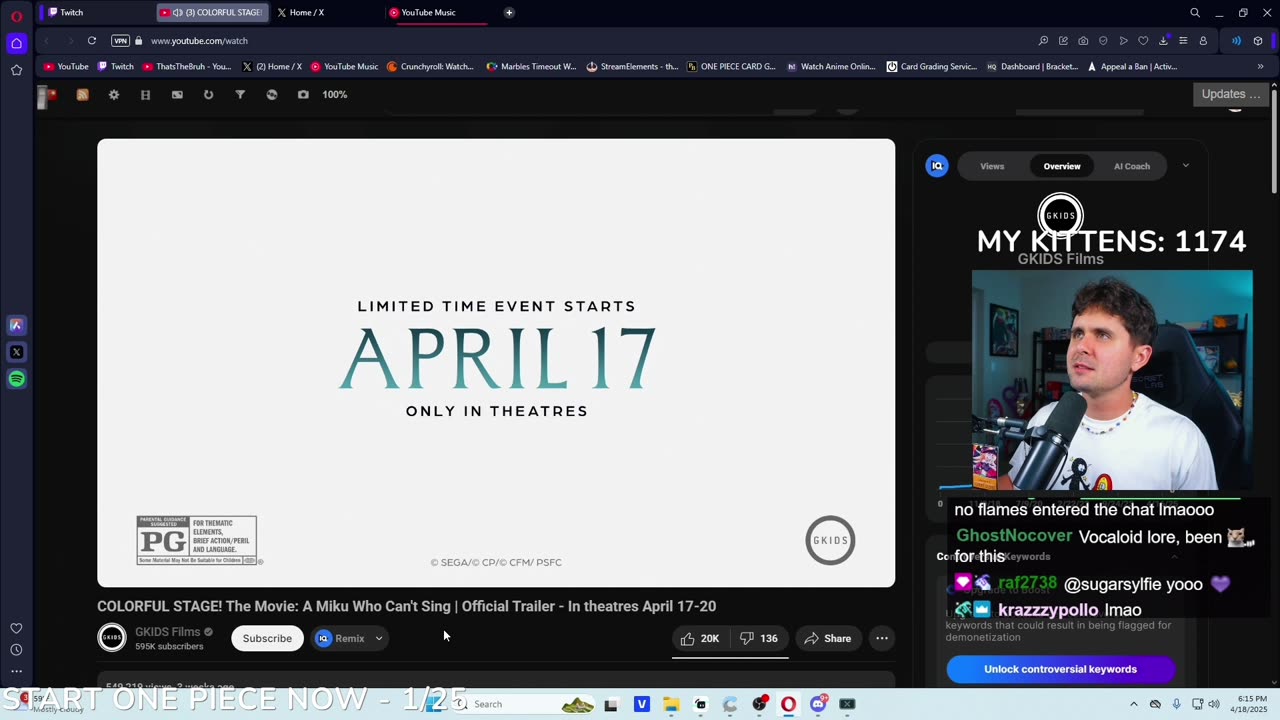The height and width of the screenshot is (720, 1280).
Task: Open the Marbles Timeout bookmark
Action: coord(531,67)
